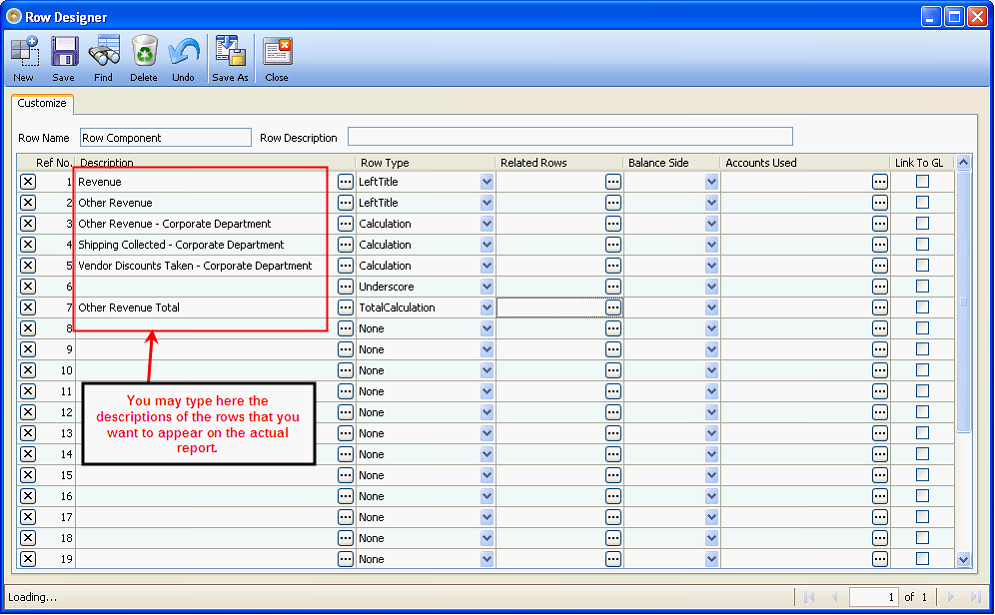This screenshot has width=995, height=615.
Task: Open description ellipsis for Revenue row
Action: click(x=345, y=182)
